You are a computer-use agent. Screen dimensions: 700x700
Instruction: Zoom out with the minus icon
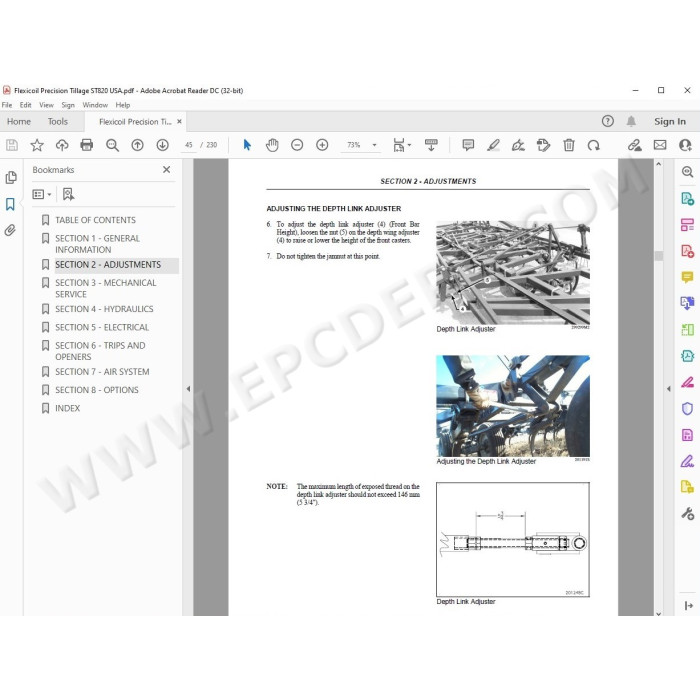(x=297, y=145)
